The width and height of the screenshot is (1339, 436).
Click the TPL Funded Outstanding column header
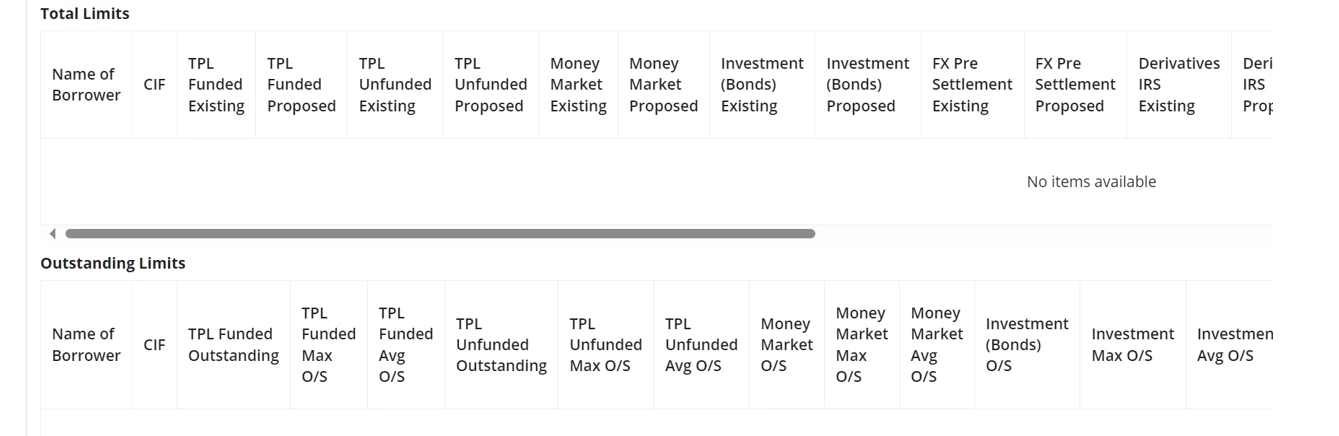pyautogui.click(x=233, y=345)
